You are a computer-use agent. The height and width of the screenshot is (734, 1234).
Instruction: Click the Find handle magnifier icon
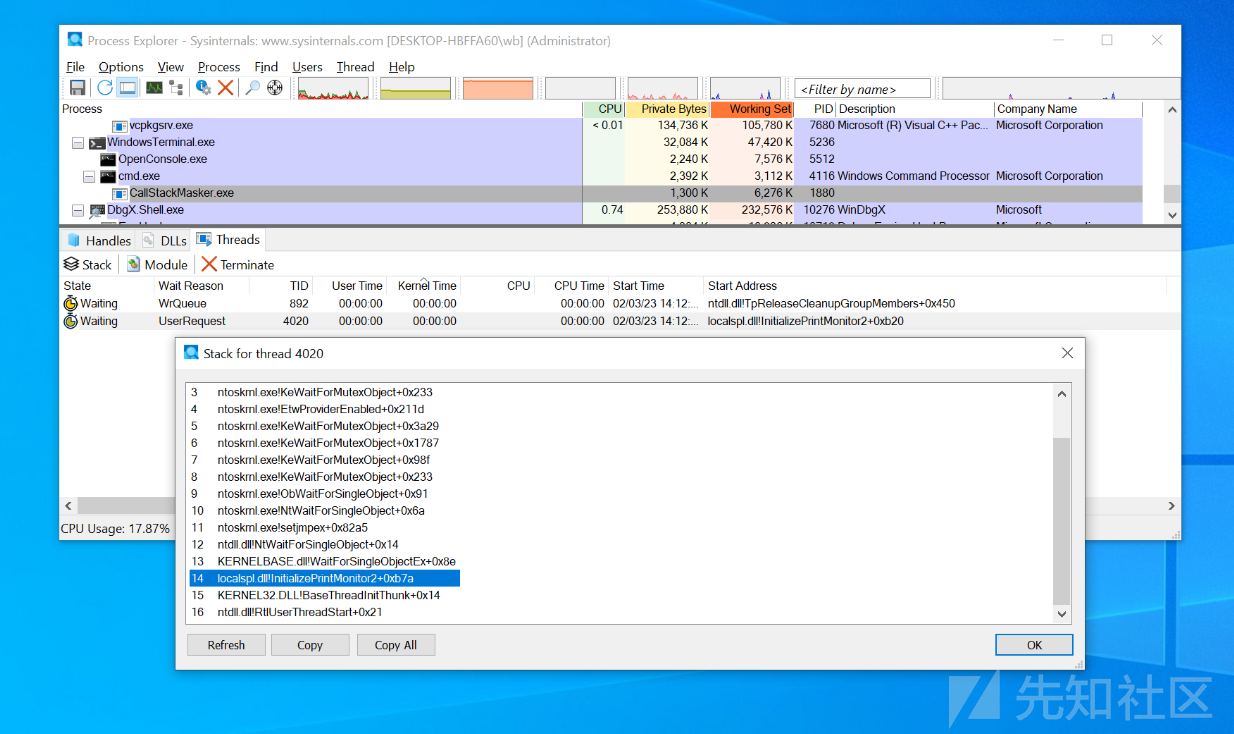pyautogui.click(x=253, y=88)
